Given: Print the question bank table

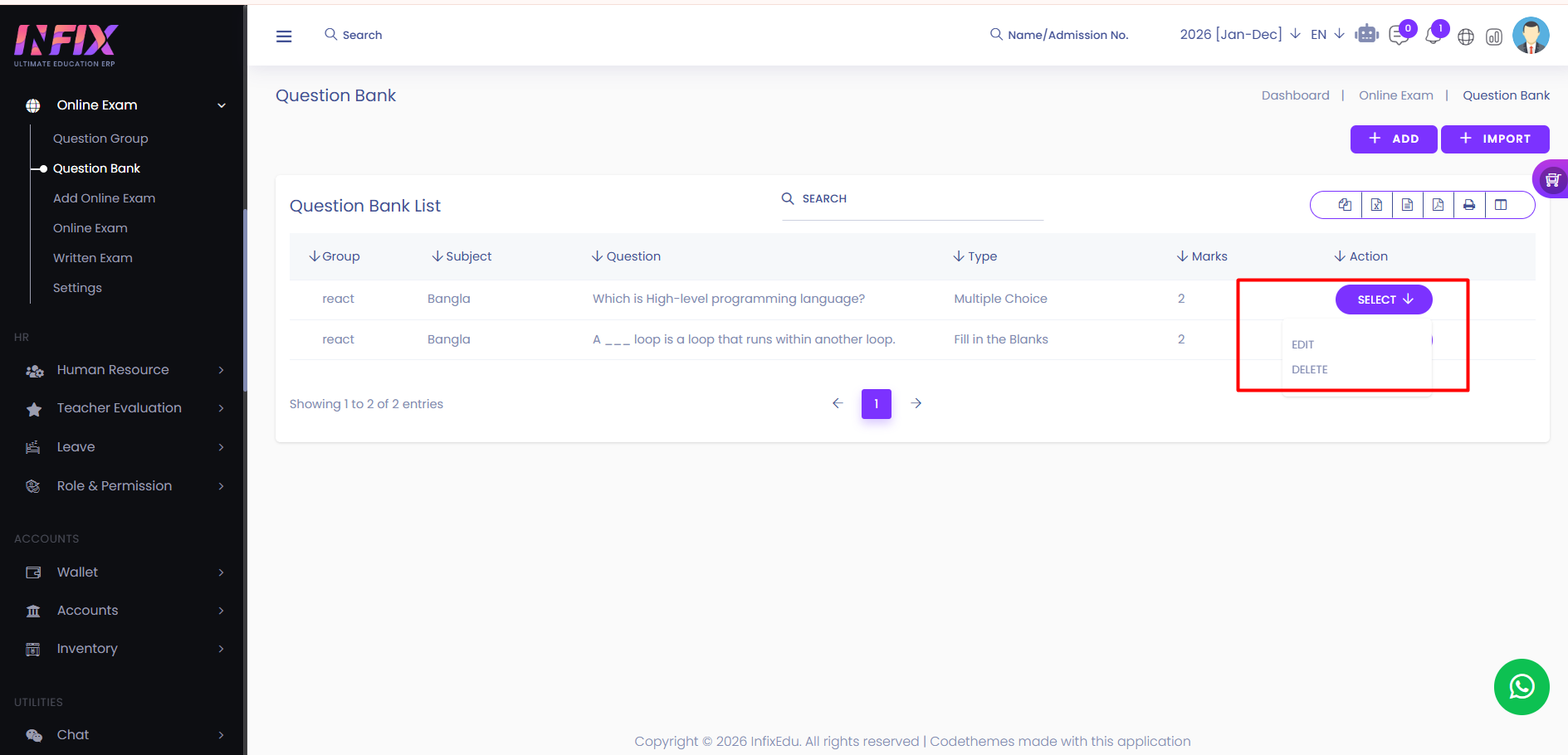Looking at the screenshot, I should click(x=1469, y=205).
